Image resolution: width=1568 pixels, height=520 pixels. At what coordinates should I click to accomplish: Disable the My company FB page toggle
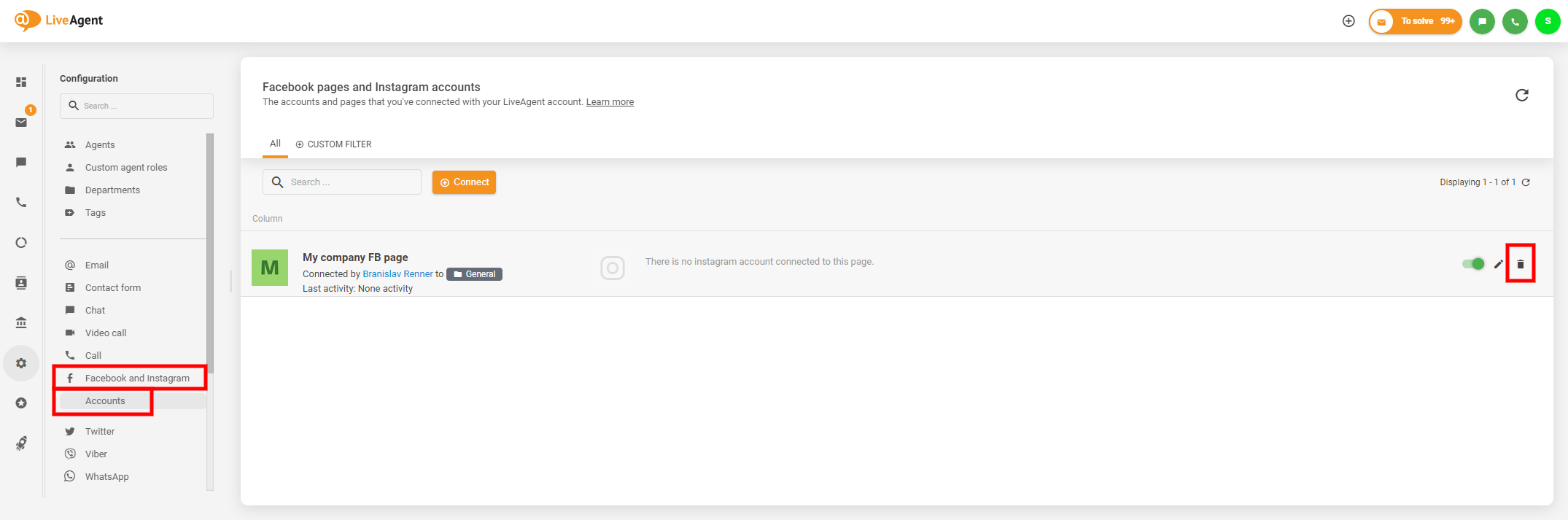point(1473,264)
